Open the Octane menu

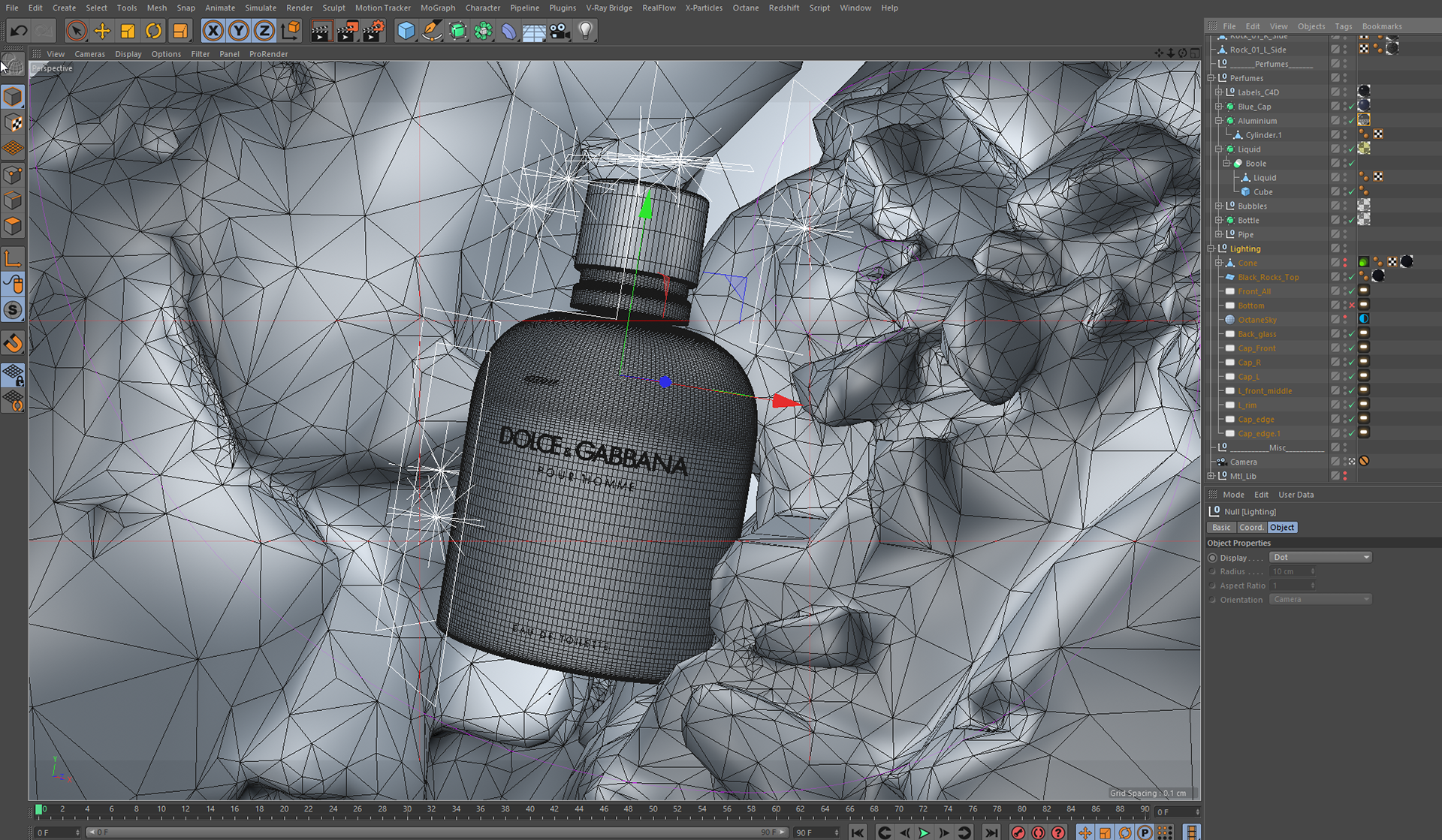(x=746, y=8)
